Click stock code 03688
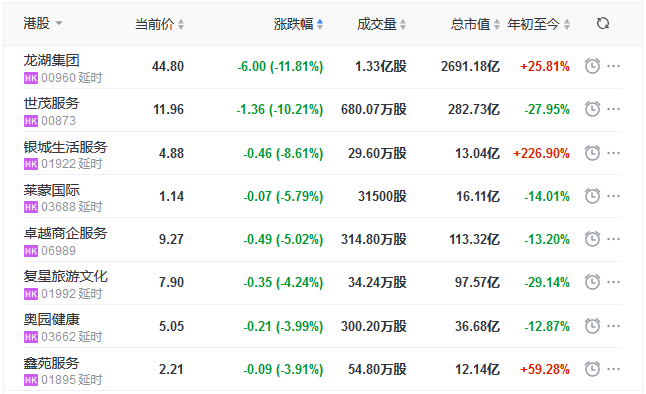This screenshot has height=394, width=646. point(59,207)
